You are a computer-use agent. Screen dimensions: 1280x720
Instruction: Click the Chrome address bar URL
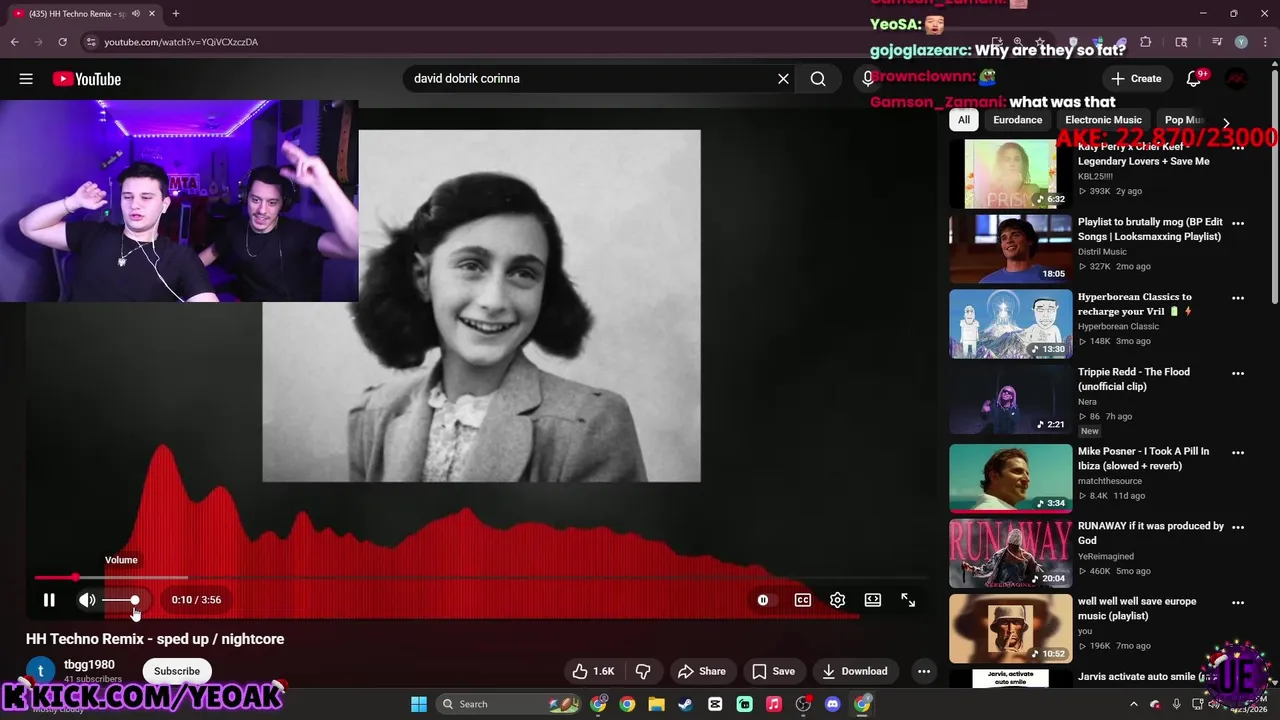181,42
